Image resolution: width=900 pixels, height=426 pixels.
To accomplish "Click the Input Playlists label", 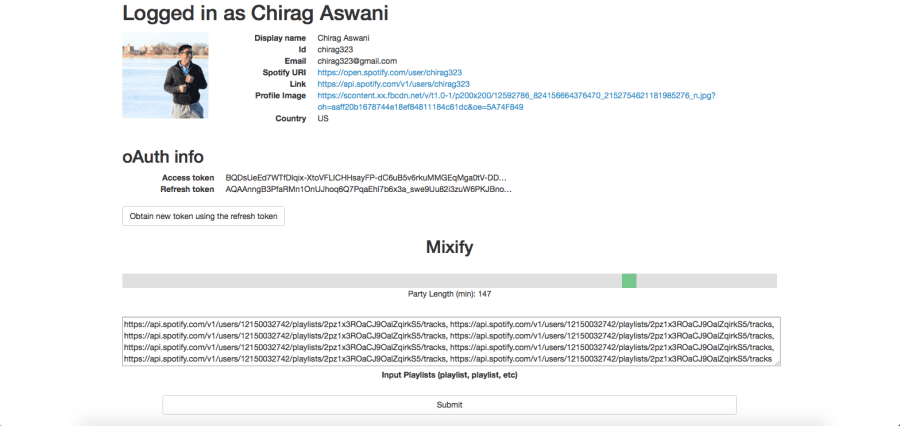I will click(449, 375).
